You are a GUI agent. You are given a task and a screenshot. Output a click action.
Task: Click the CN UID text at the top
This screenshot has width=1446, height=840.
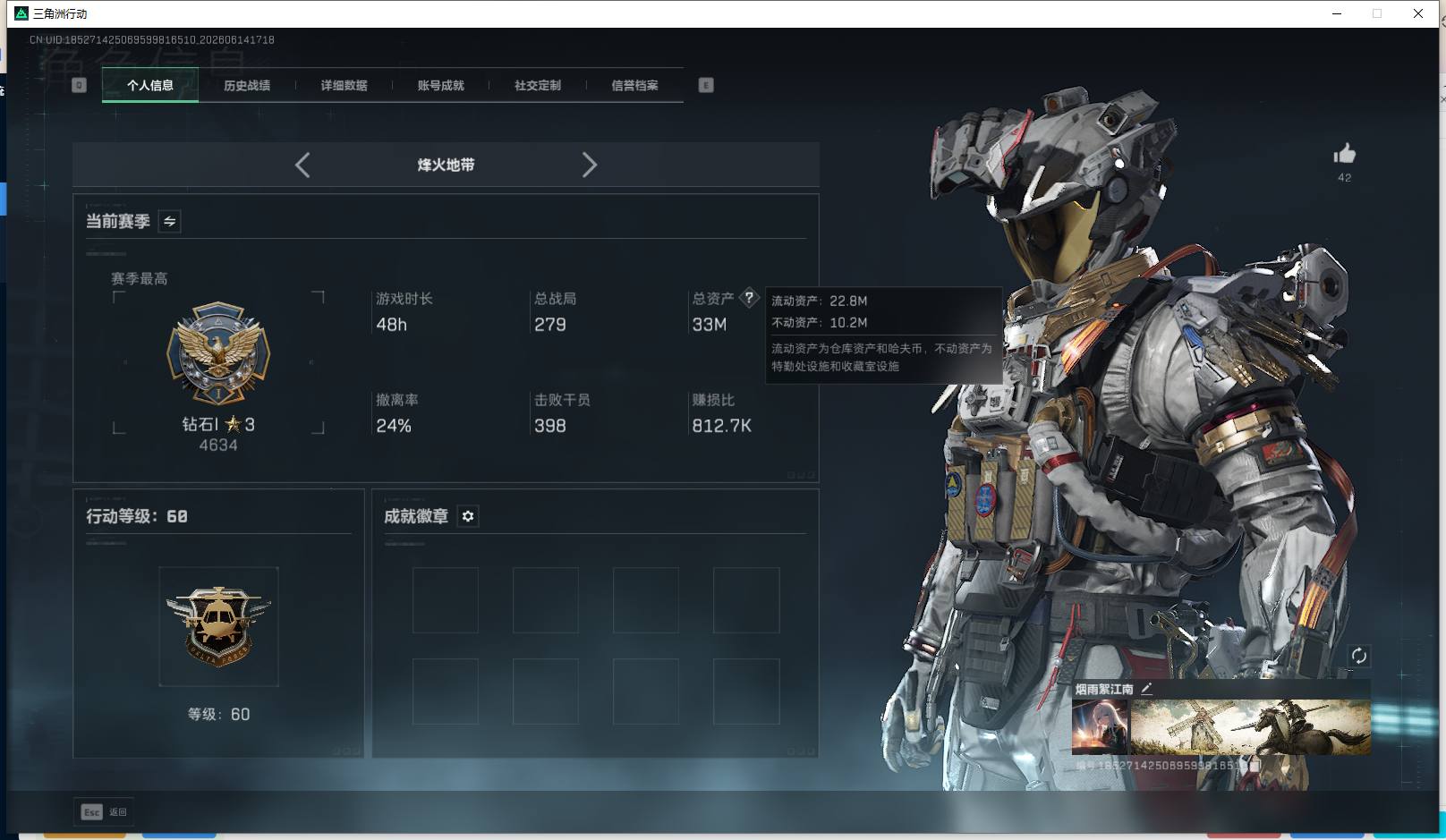click(x=152, y=40)
